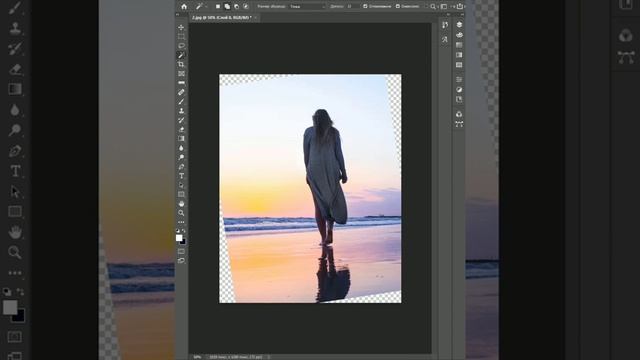The height and width of the screenshot is (360, 640).
Task: Select the History Brush tool
Action: (181, 120)
